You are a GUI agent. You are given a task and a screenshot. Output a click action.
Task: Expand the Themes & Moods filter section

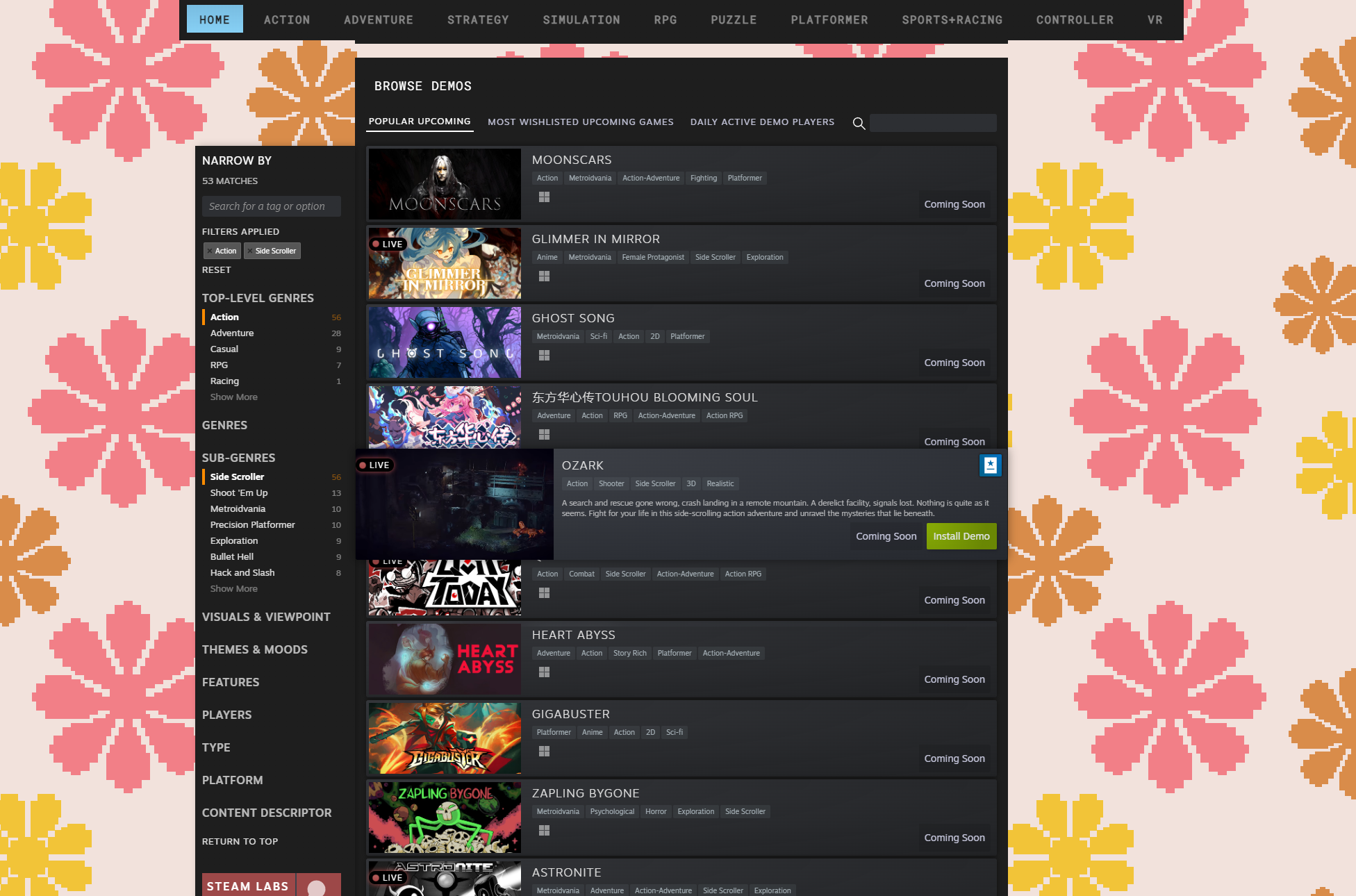coord(254,649)
